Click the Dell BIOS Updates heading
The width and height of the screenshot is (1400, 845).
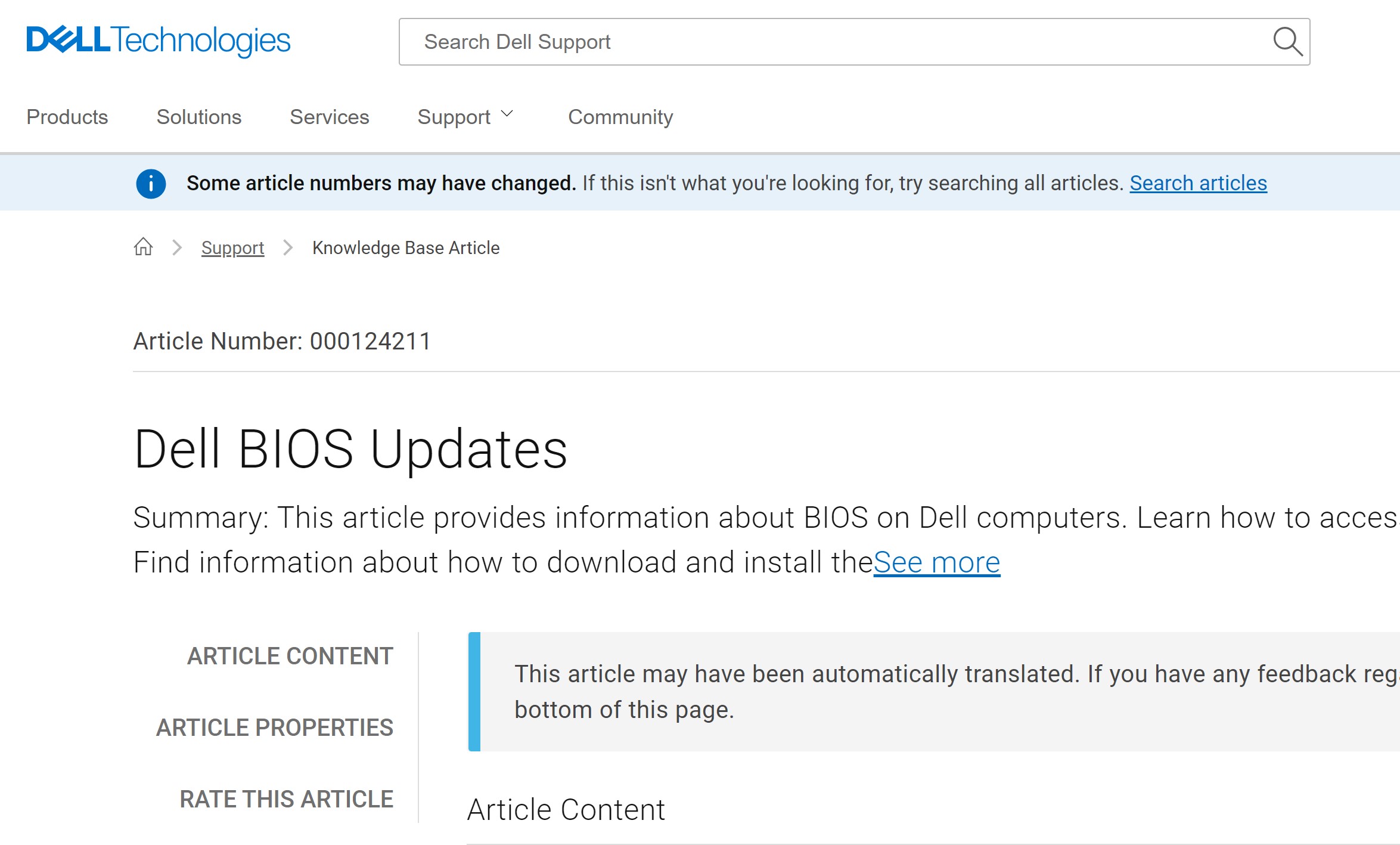point(350,449)
